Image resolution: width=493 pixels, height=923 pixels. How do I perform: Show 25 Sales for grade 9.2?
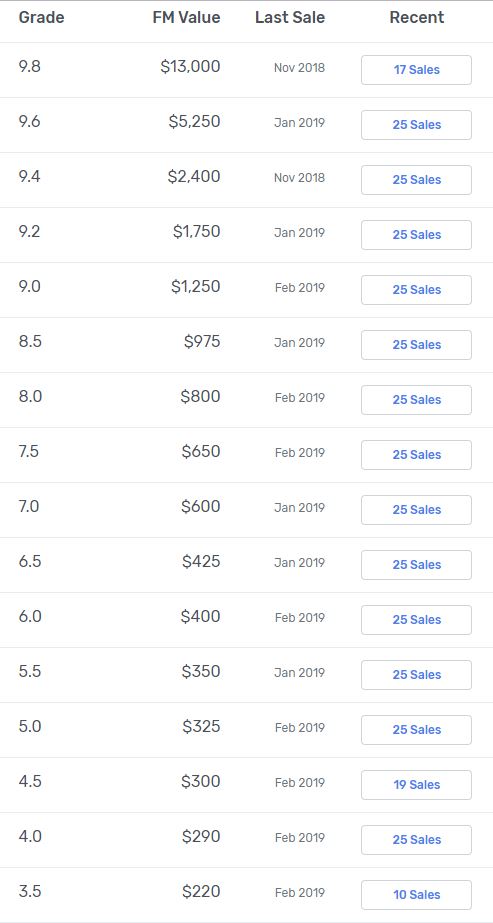click(416, 235)
